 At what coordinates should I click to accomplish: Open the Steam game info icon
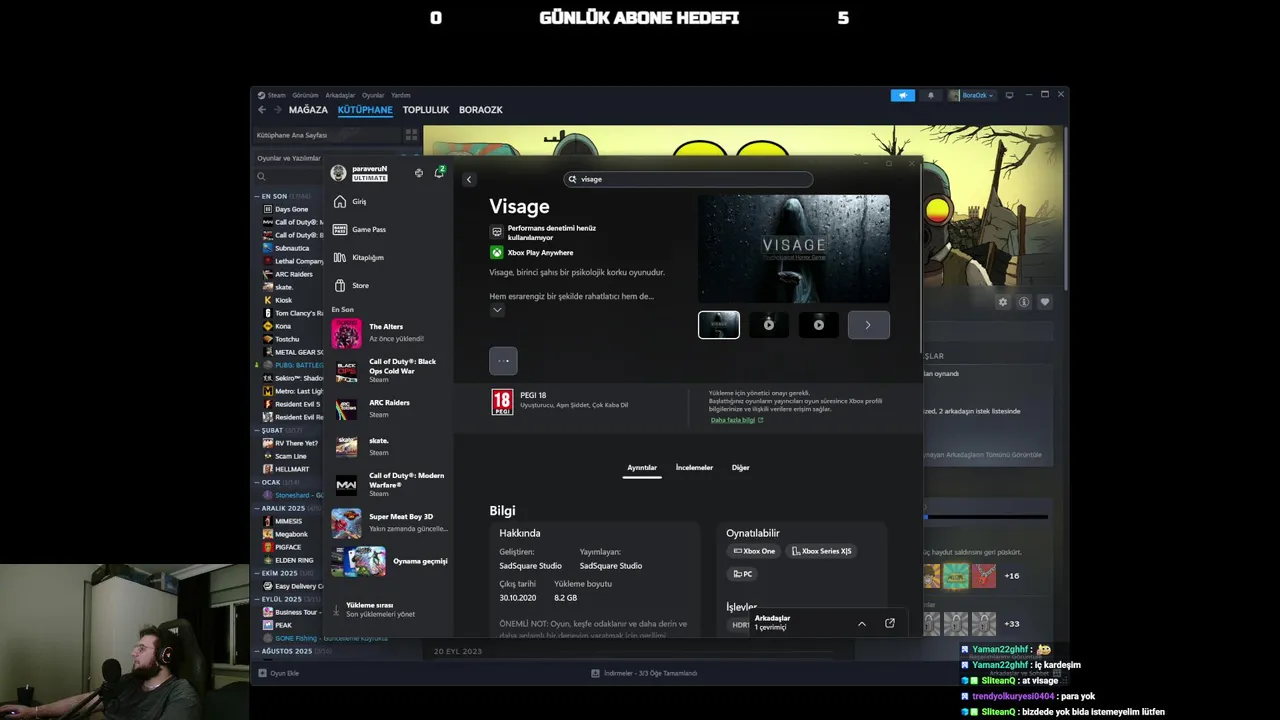(x=1024, y=302)
